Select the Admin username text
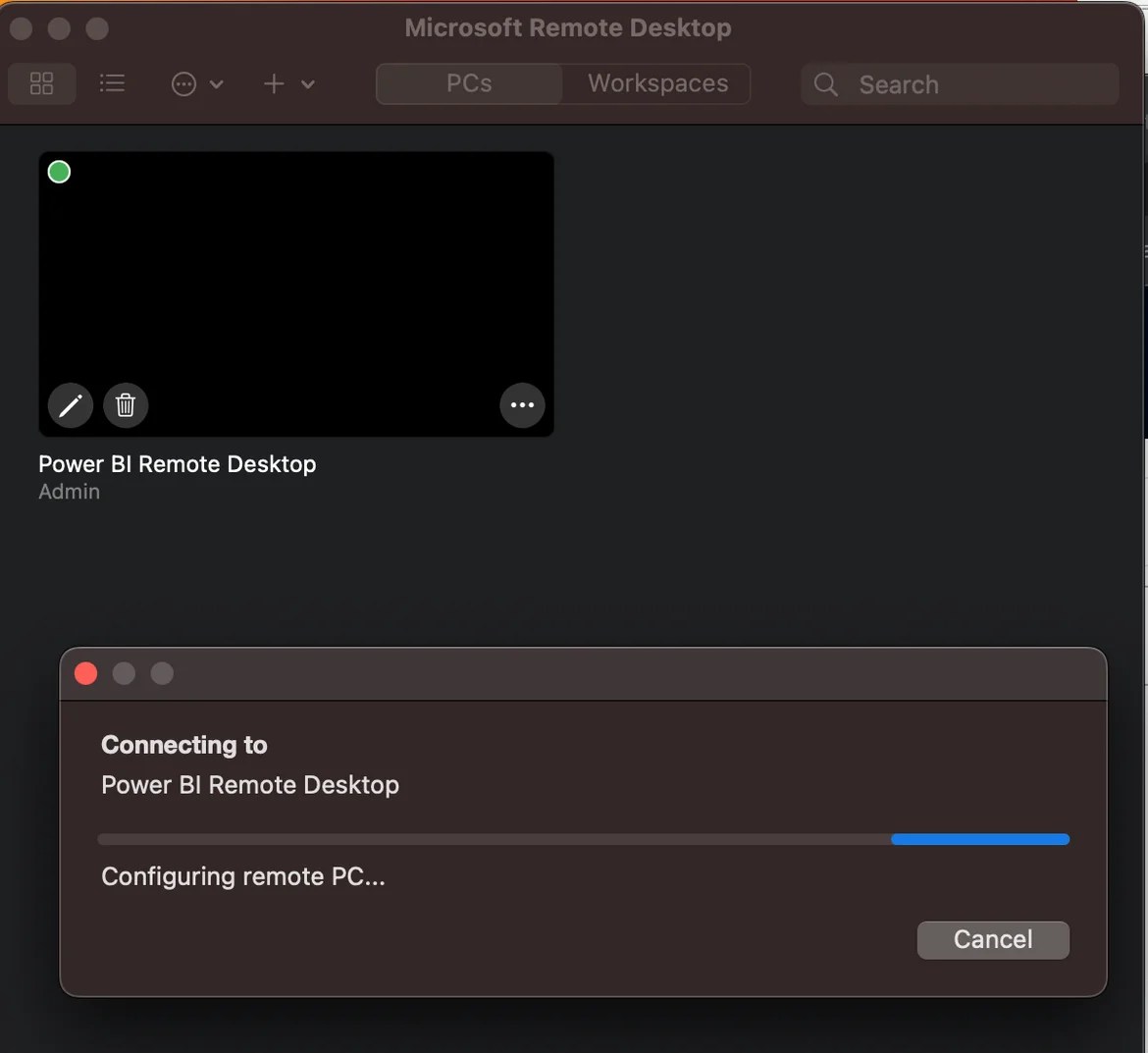This screenshot has width=1148, height=1053. click(x=69, y=491)
